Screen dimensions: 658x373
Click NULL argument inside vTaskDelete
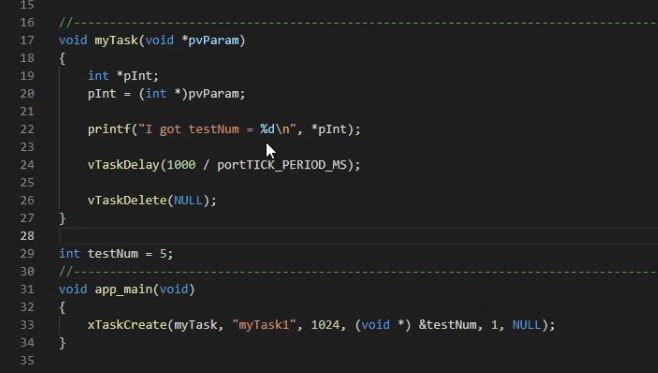pyautogui.click(x=188, y=201)
